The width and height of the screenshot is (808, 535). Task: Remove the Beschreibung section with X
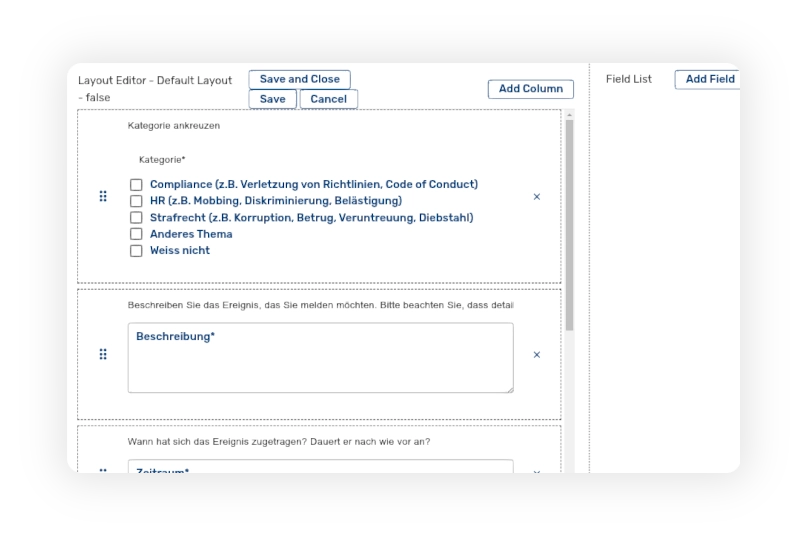pos(536,355)
